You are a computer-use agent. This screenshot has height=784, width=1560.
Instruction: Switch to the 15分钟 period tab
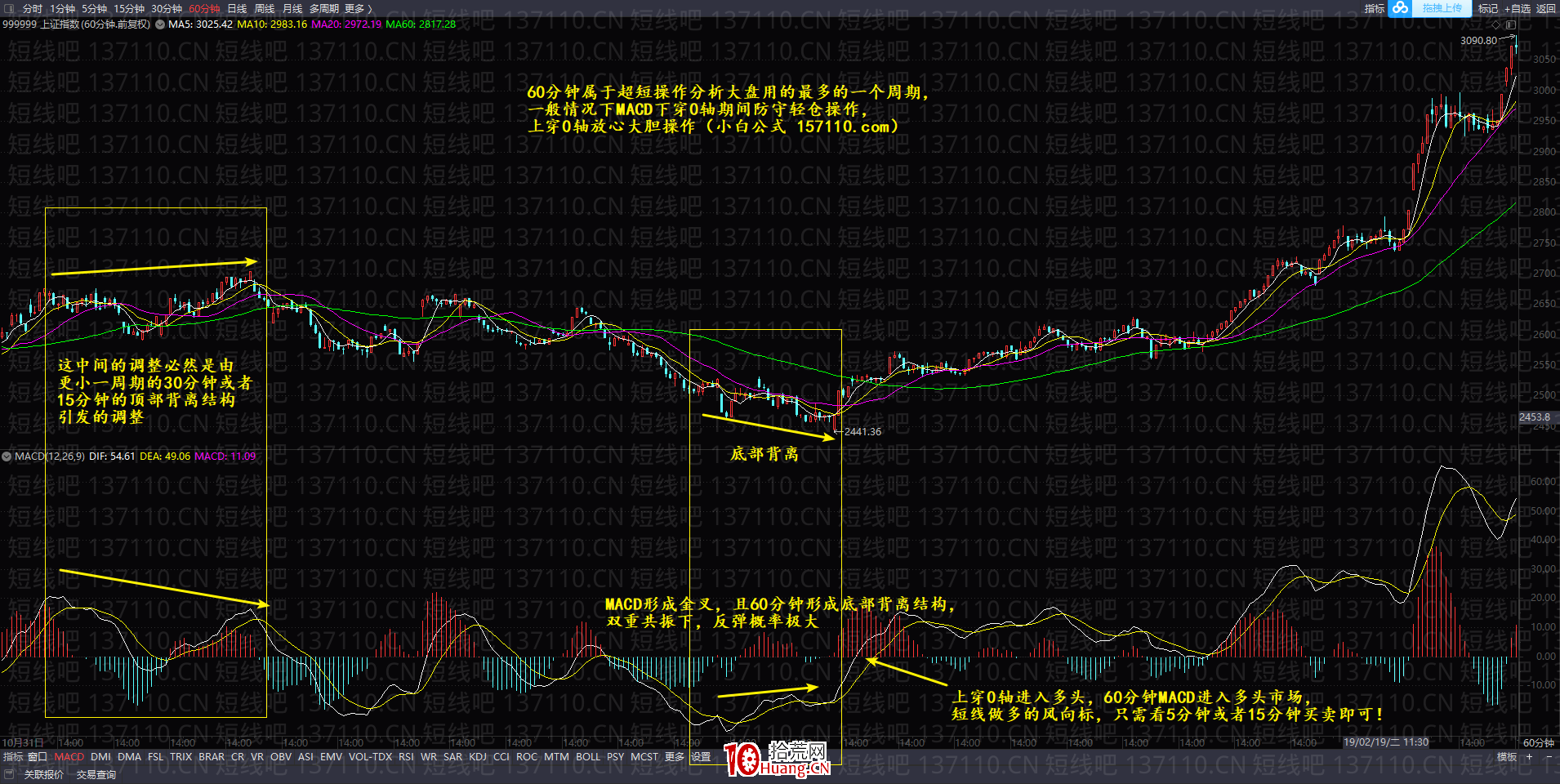129,8
